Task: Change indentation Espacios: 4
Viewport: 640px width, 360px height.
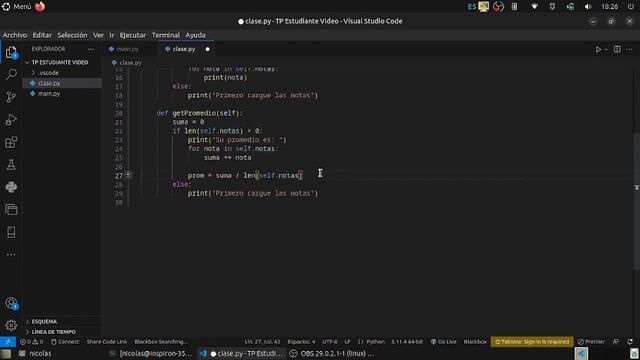Action: click(301, 342)
